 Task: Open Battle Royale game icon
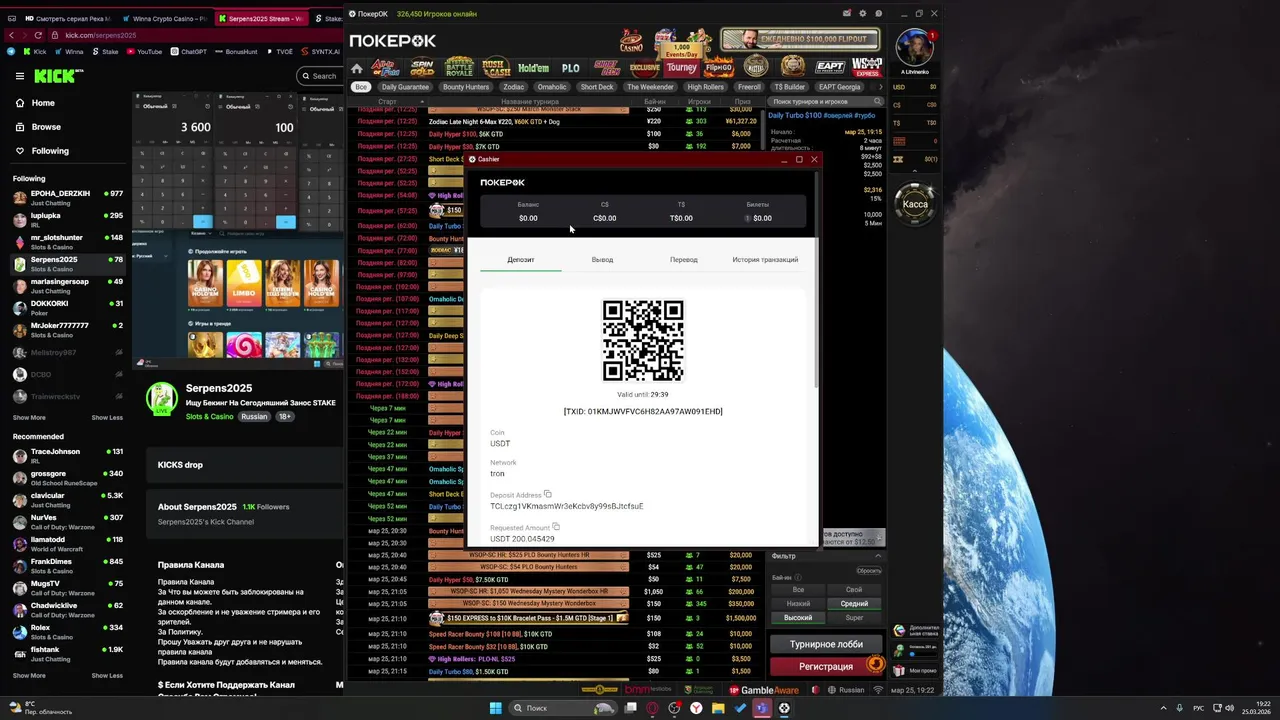[458, 68]
